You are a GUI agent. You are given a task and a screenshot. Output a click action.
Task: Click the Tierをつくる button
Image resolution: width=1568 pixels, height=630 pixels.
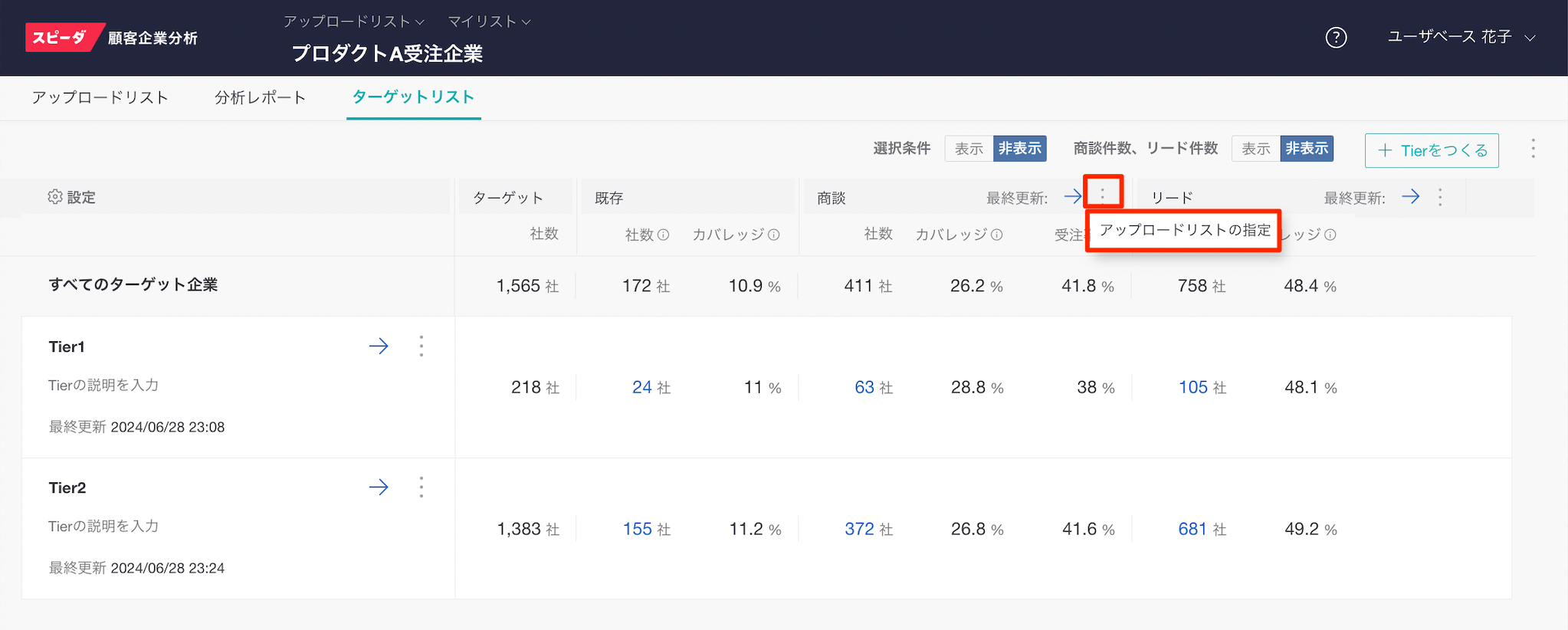[x=1432, y=150]
